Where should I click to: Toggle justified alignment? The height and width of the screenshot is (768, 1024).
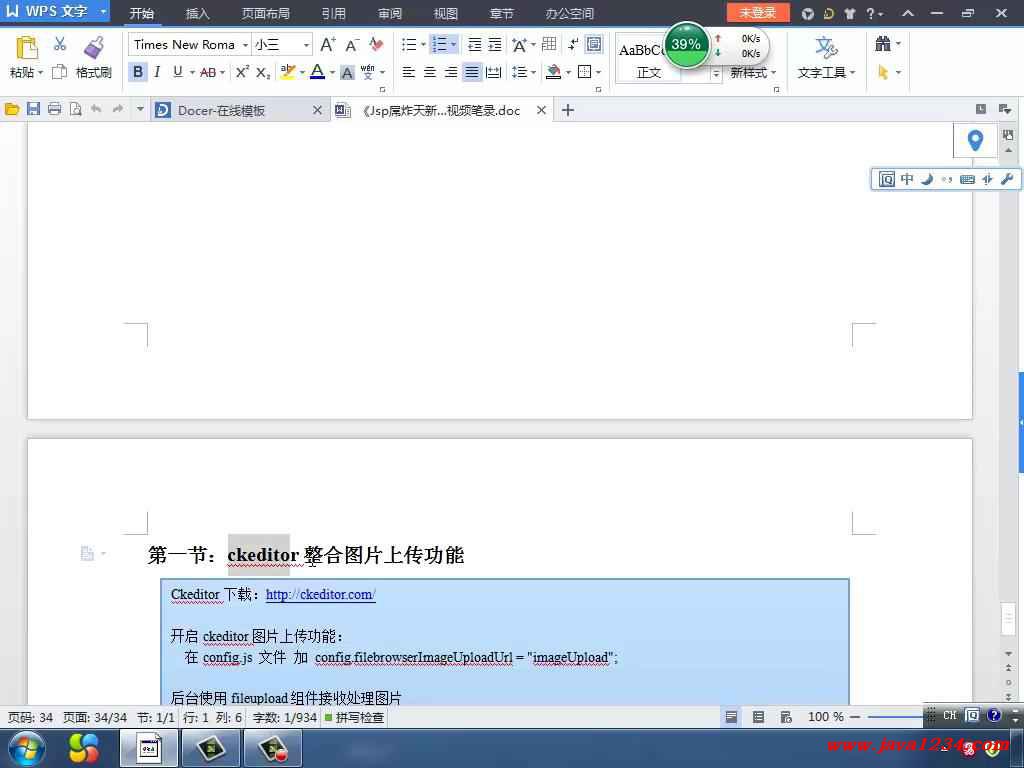tap(472, 72)
